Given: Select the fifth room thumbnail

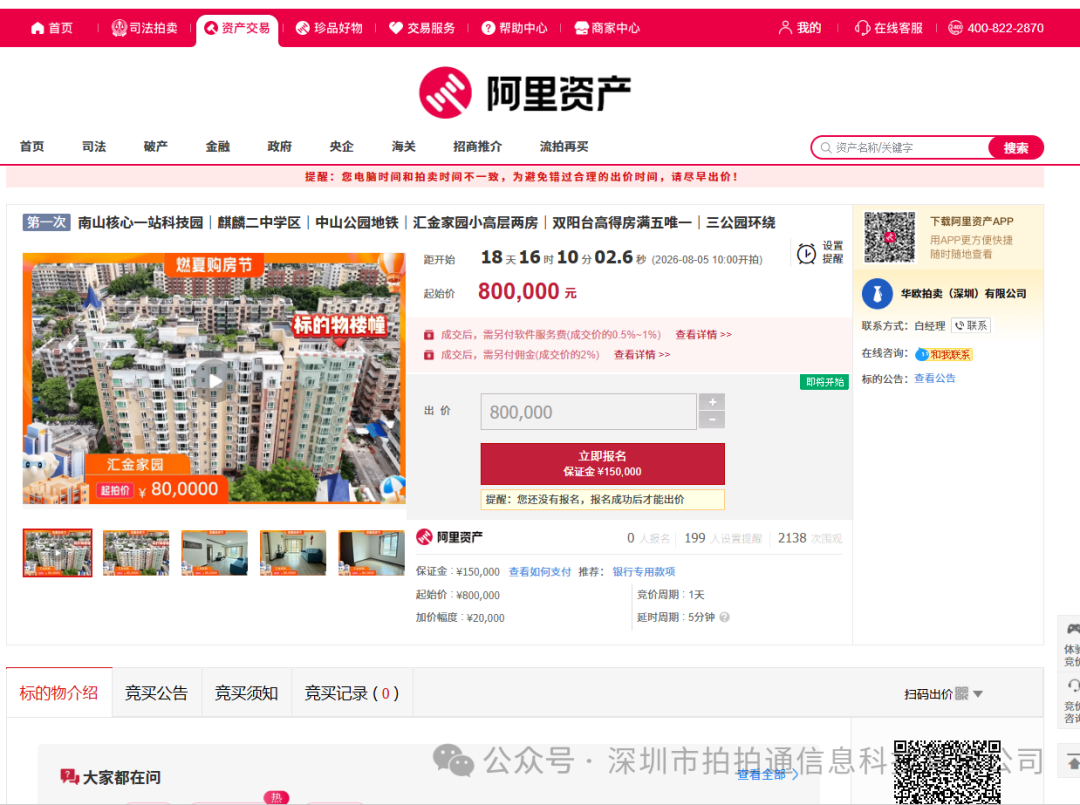Looking at the screenshot, I should click(x=371, y=553).
